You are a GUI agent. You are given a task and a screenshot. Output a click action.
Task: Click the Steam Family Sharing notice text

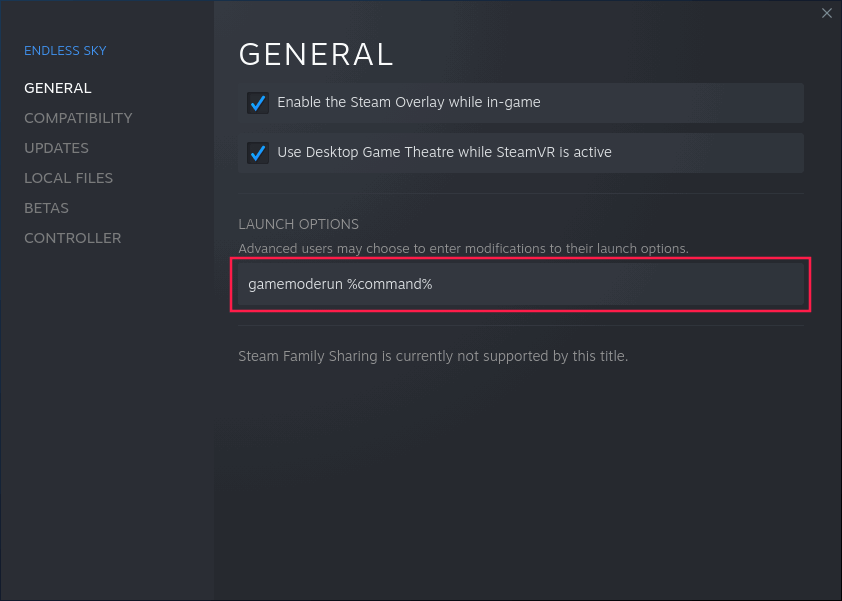(433, 356)
